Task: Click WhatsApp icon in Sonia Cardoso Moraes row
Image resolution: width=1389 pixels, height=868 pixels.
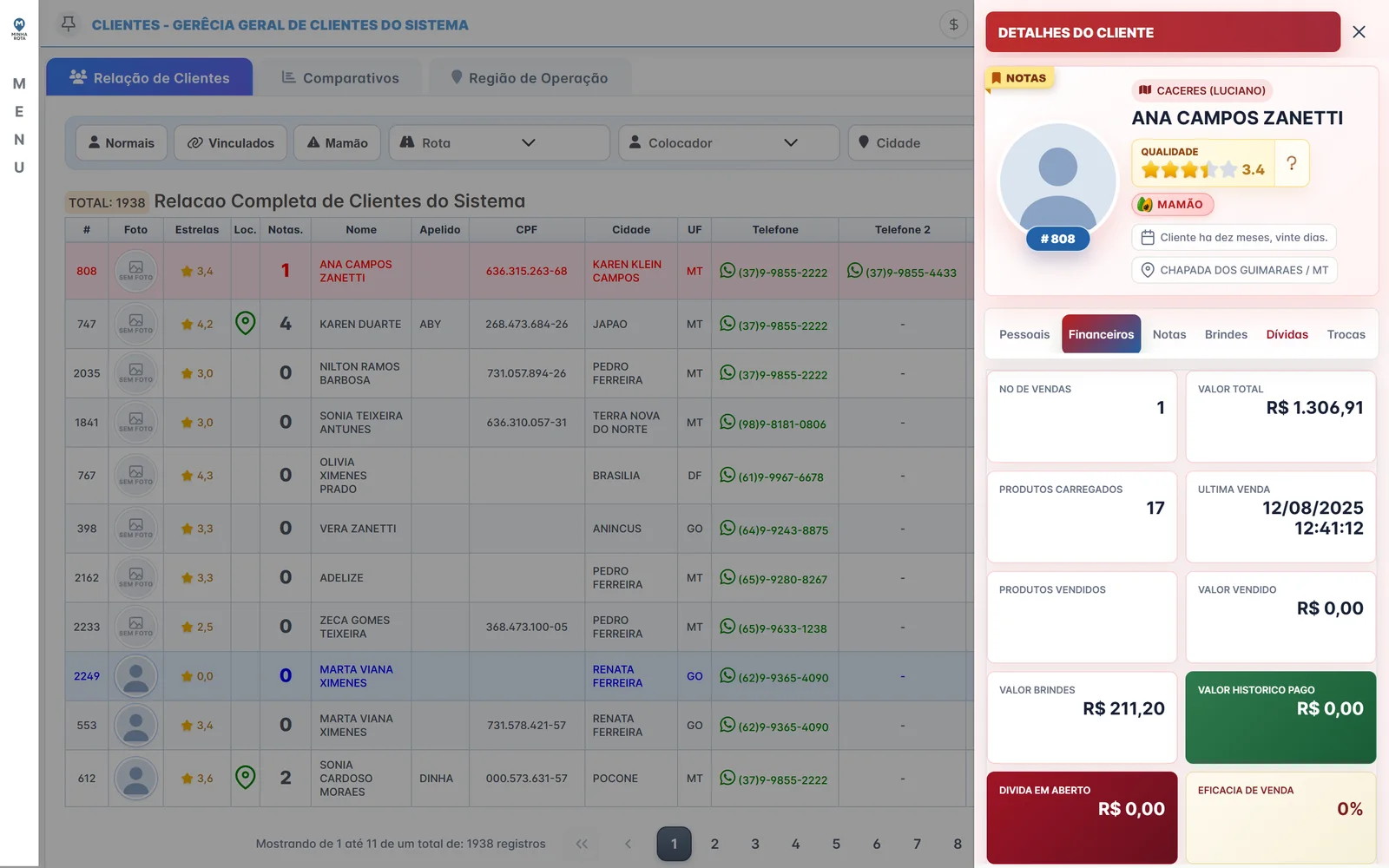Action: tap(727, 778)
